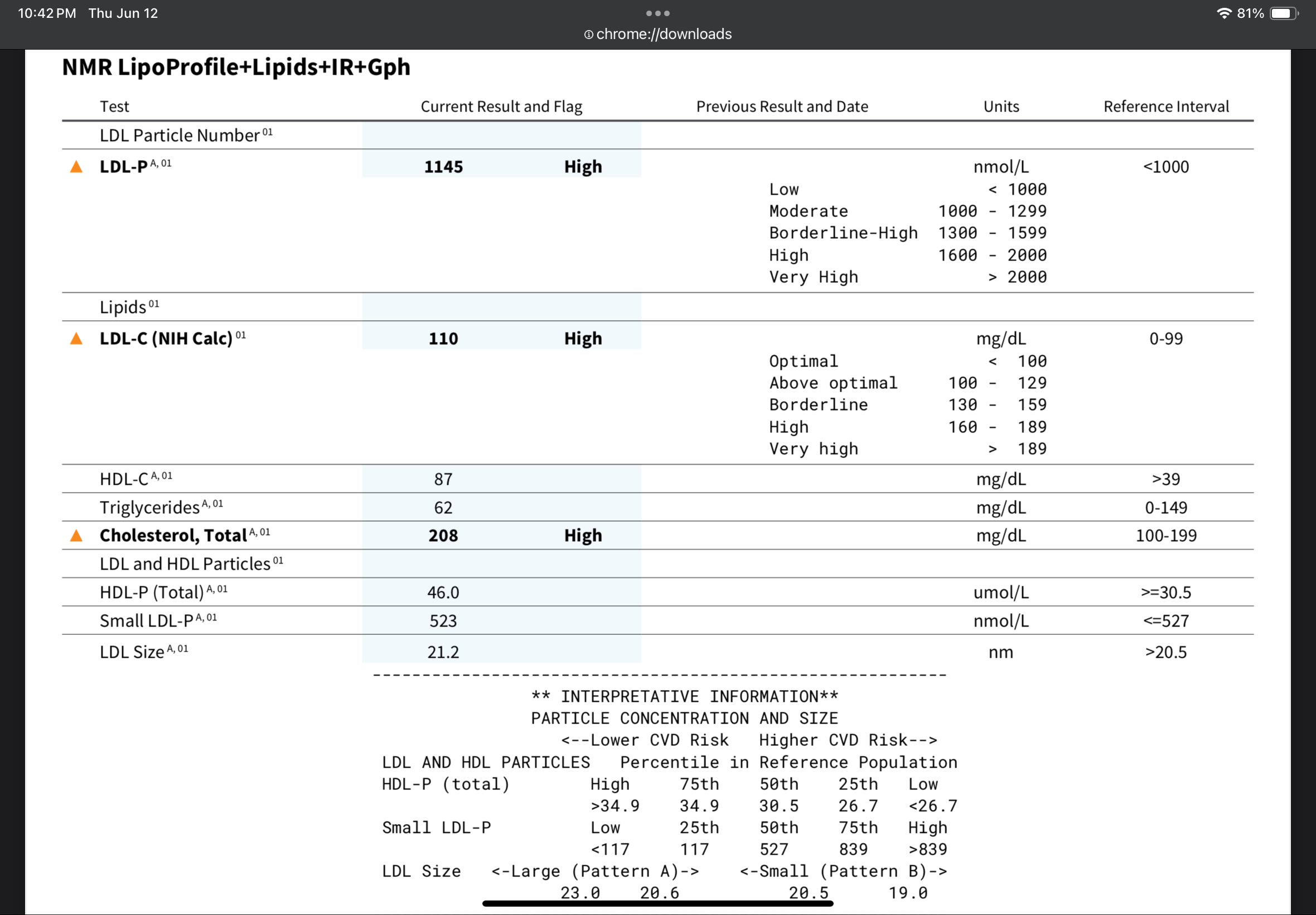Select the Moderate 1000 - 1299 line

click(x=907, y=211)
